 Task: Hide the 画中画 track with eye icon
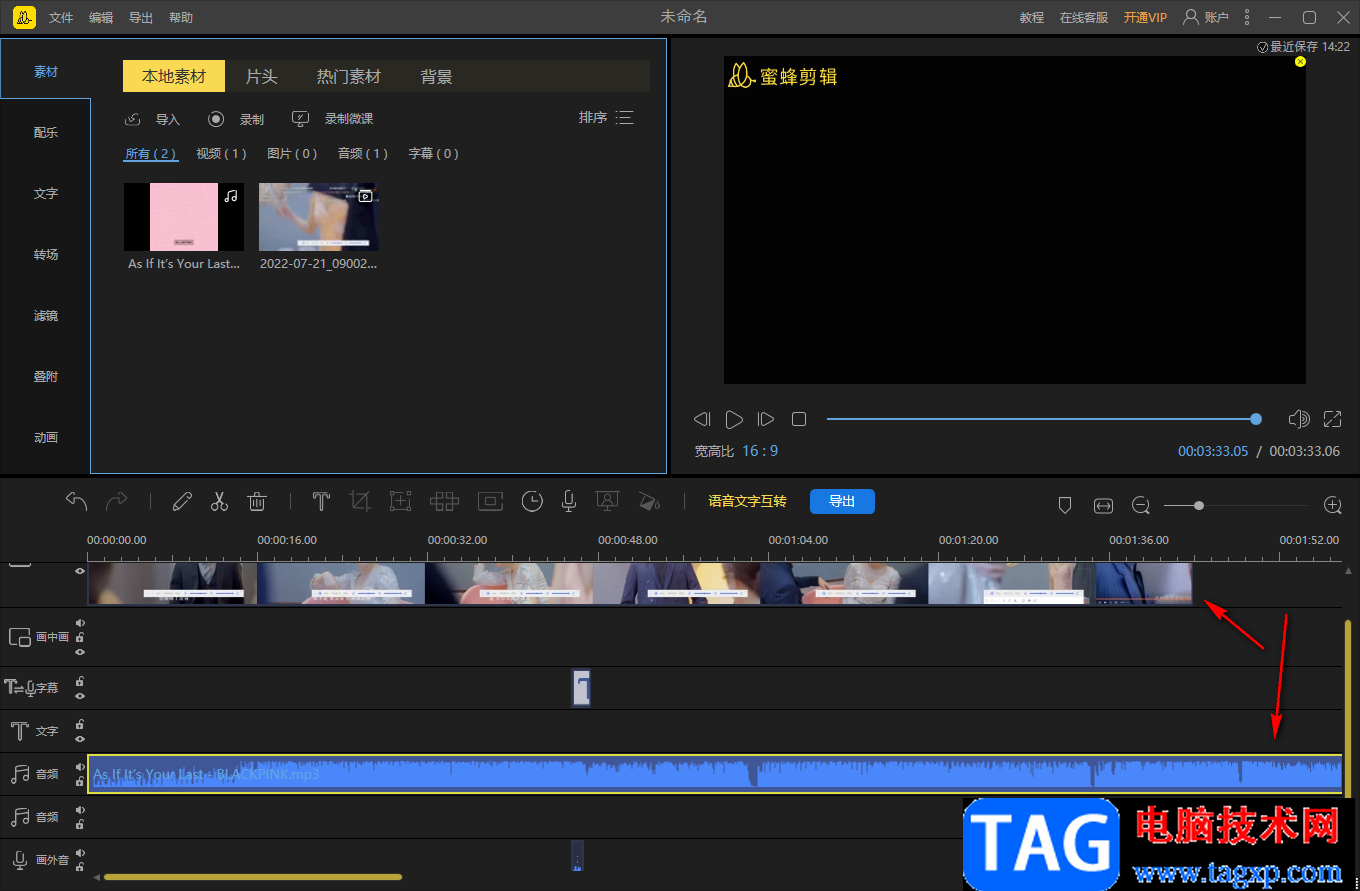click(80, 652)
